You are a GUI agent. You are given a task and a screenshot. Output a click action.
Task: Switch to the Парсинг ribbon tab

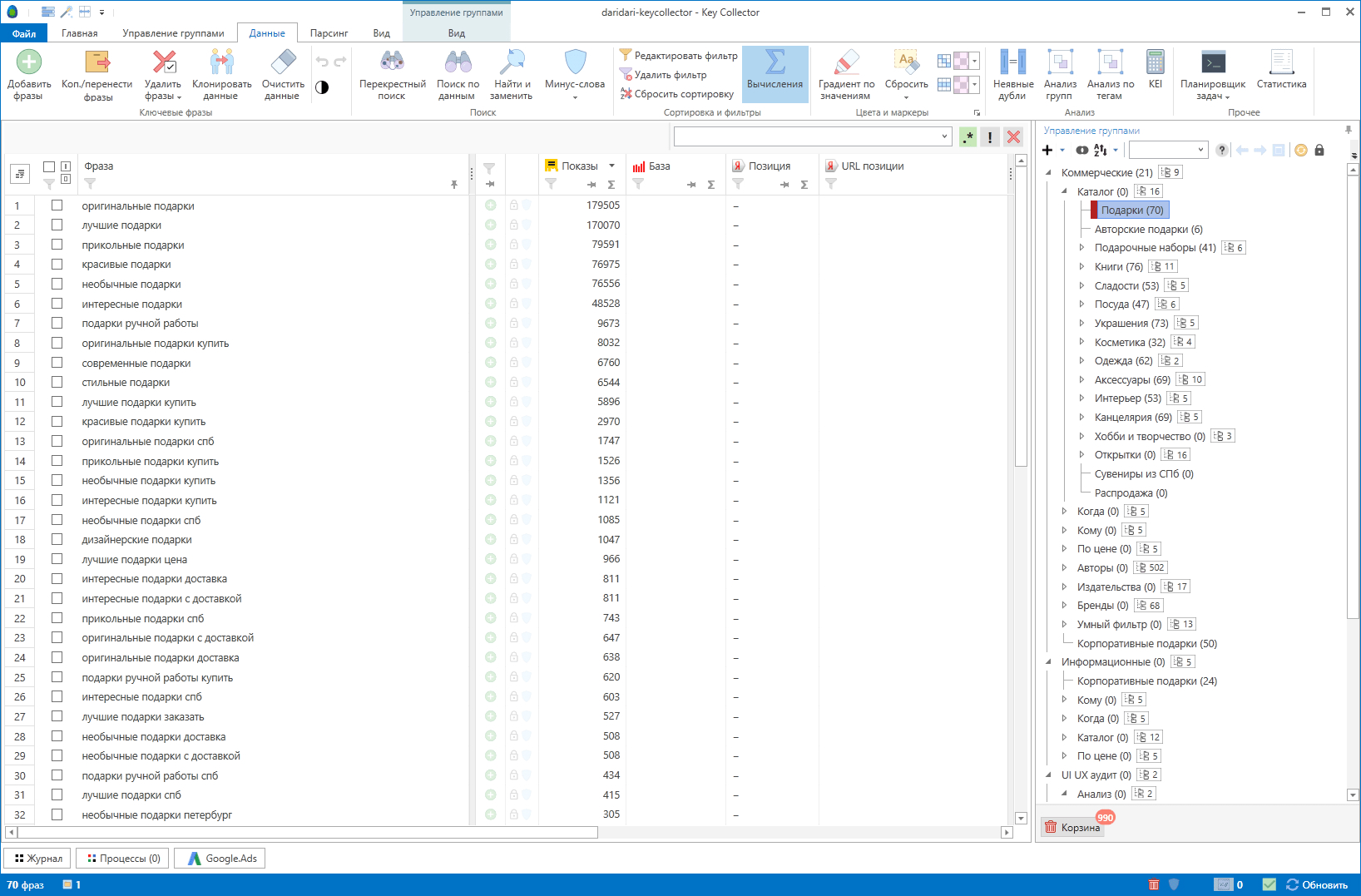[x=329, y=33]
